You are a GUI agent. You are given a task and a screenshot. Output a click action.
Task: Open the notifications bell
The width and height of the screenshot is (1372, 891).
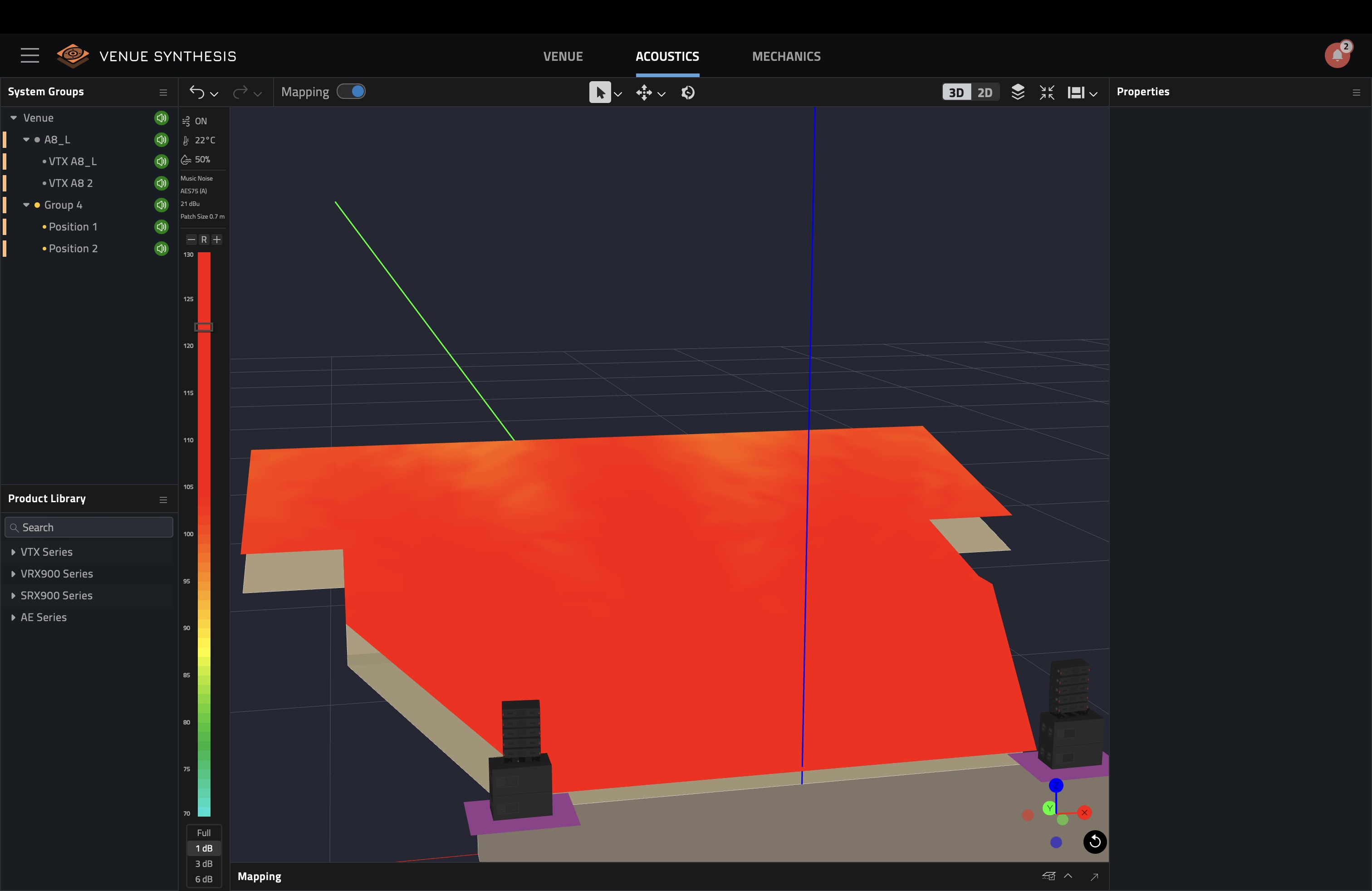[x=1338, y=55]
